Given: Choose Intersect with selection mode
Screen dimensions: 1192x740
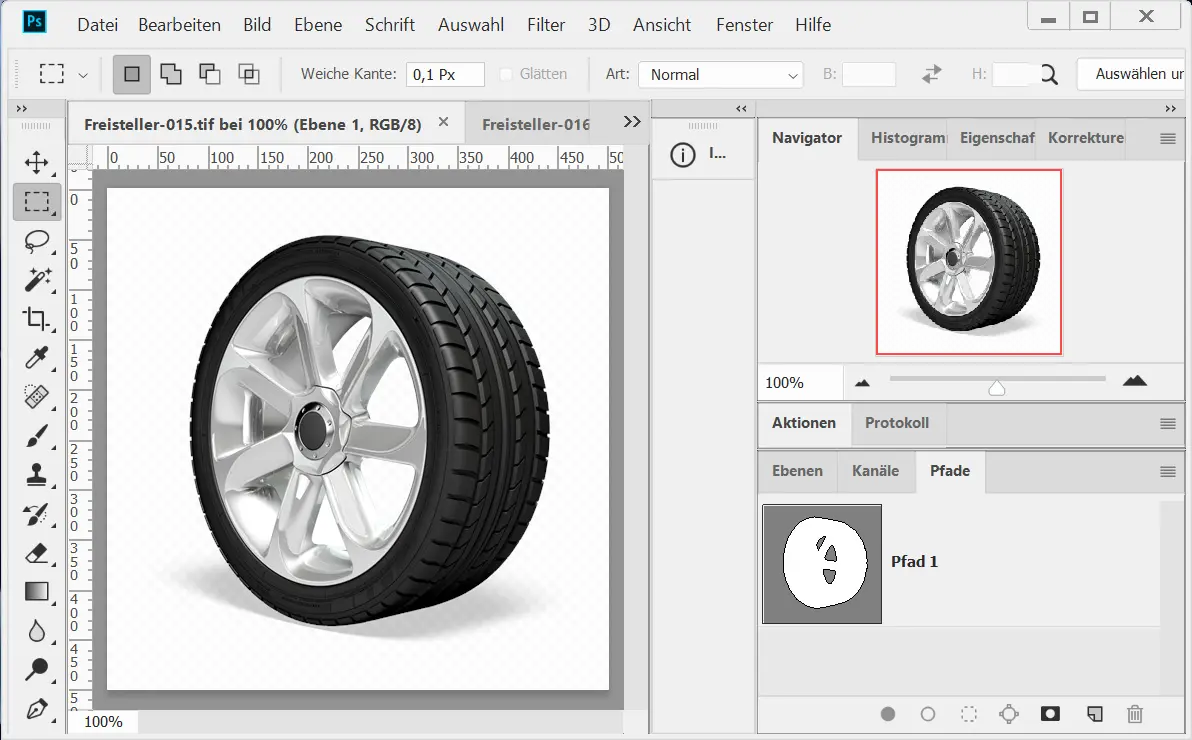Looking at the screenshot, I should [248, 74].
